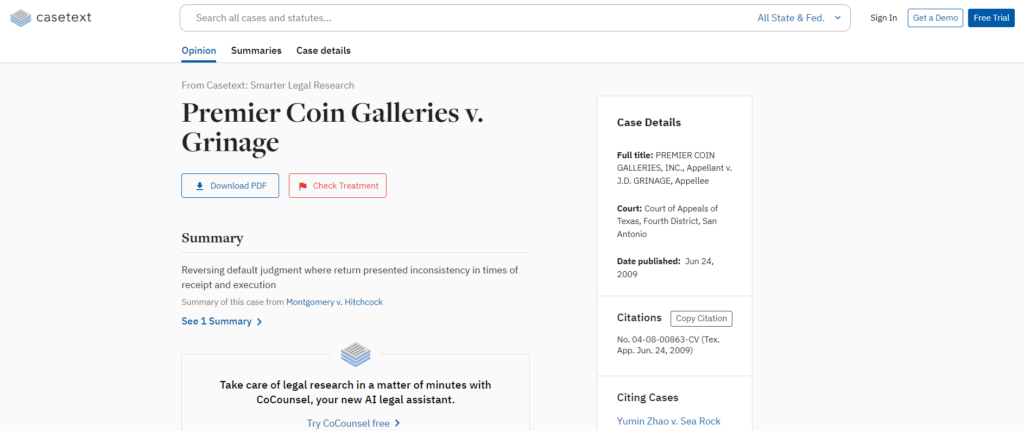
Task: Select the Opinion tab
Action: click(x=199, y=50)
